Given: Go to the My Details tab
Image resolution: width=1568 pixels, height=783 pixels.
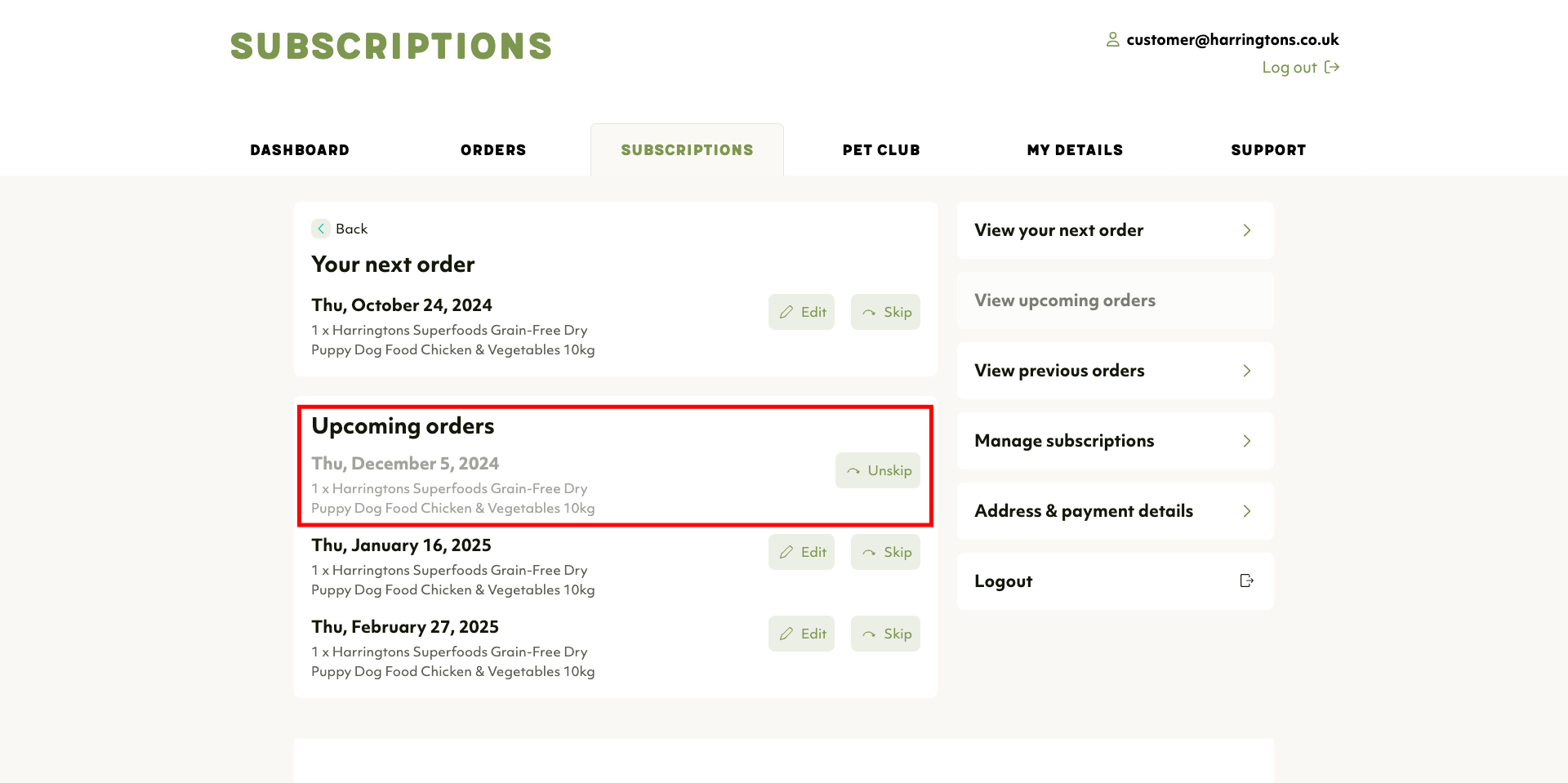Looking at the screenshot, I should click(x=1075, y=150).
